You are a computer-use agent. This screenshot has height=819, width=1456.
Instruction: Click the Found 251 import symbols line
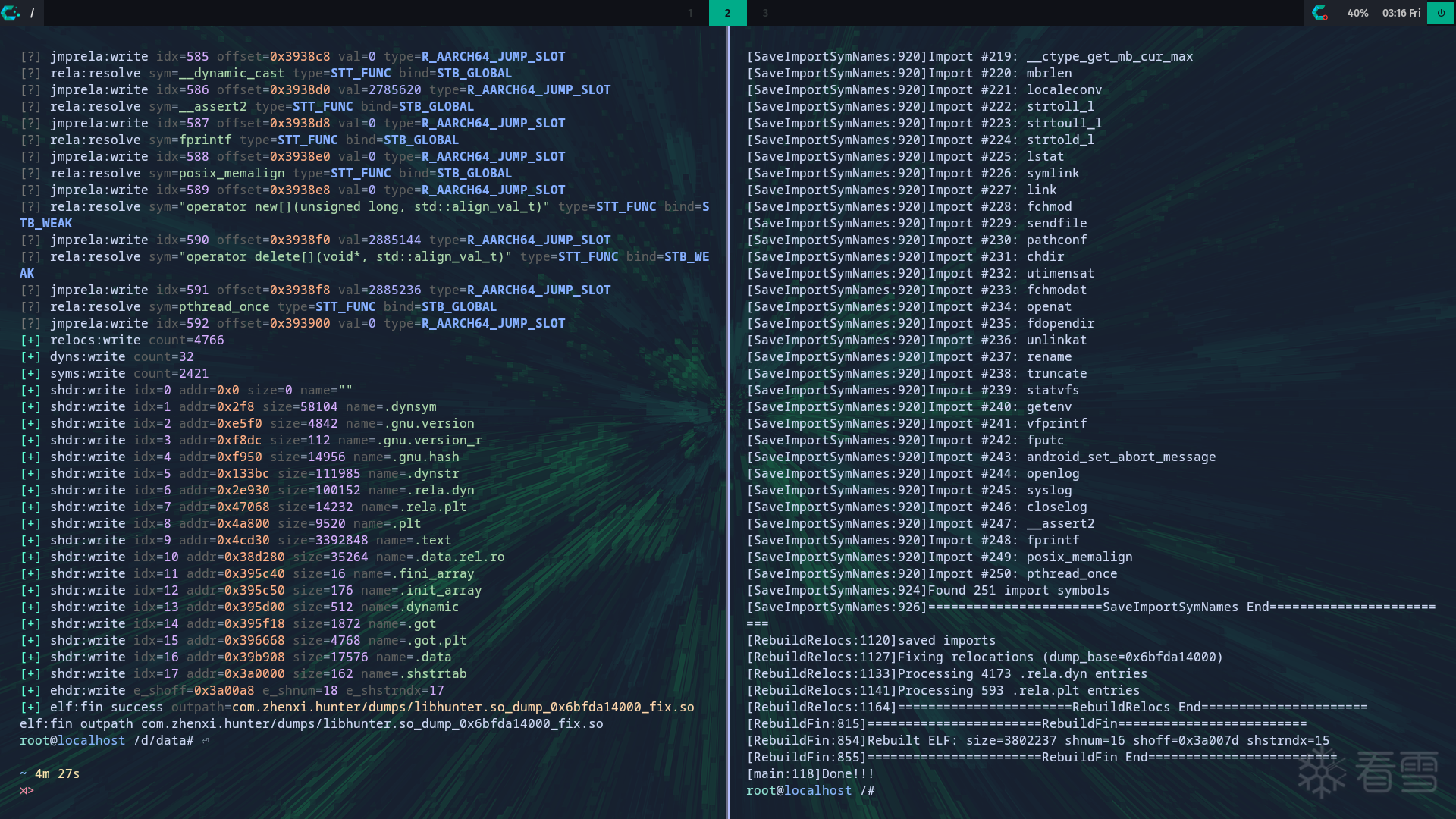click(927, 591)
